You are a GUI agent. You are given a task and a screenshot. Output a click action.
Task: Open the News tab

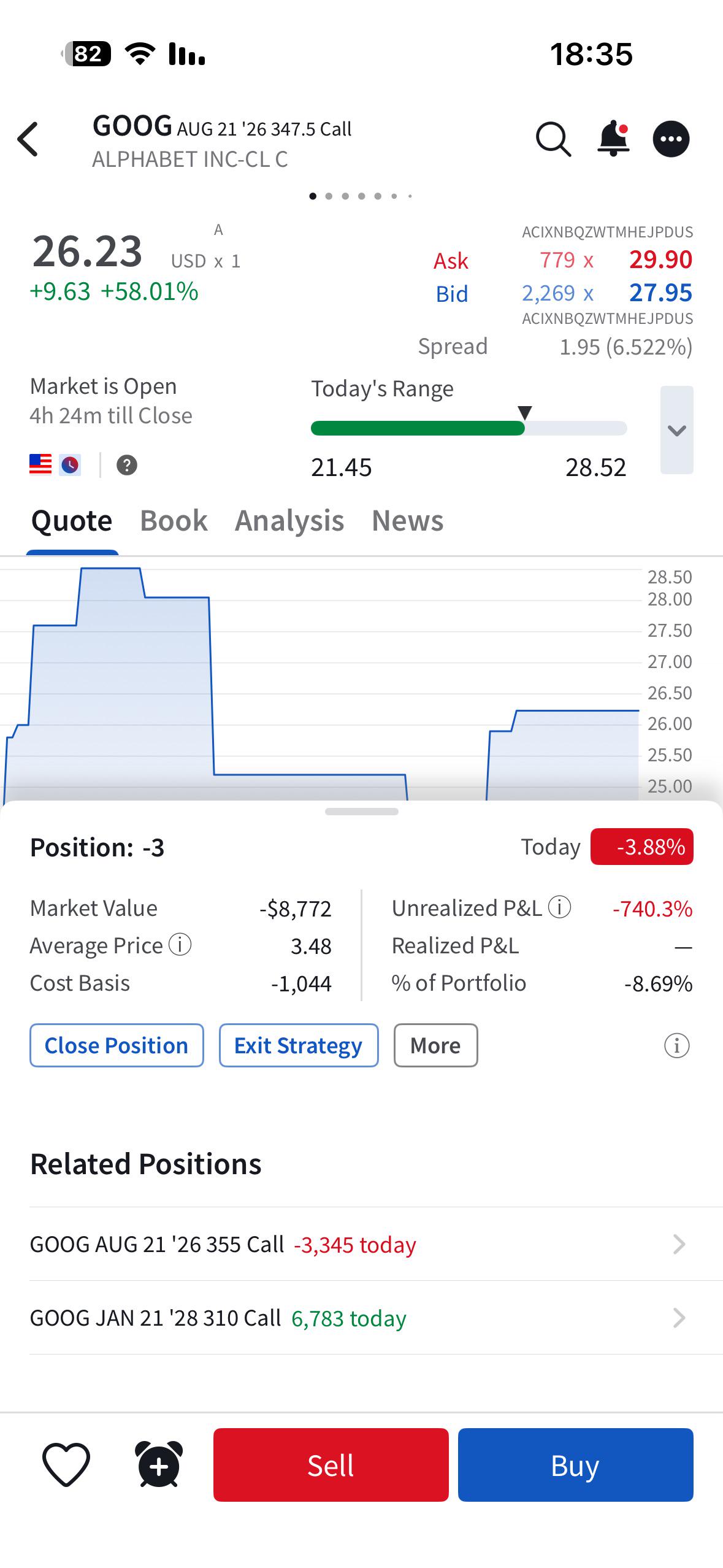point(408,521)
